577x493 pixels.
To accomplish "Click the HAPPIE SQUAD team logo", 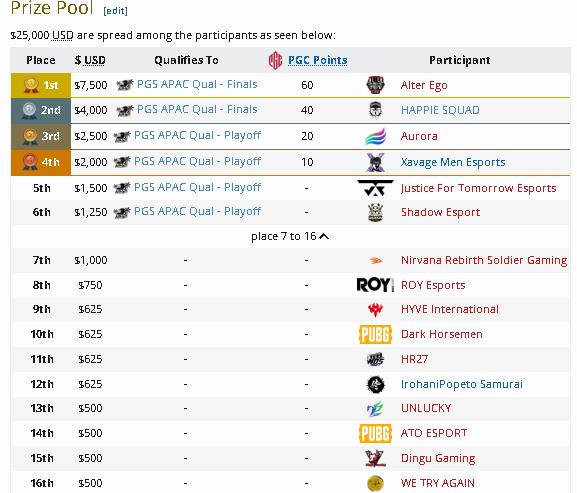I will coord(375,110).
